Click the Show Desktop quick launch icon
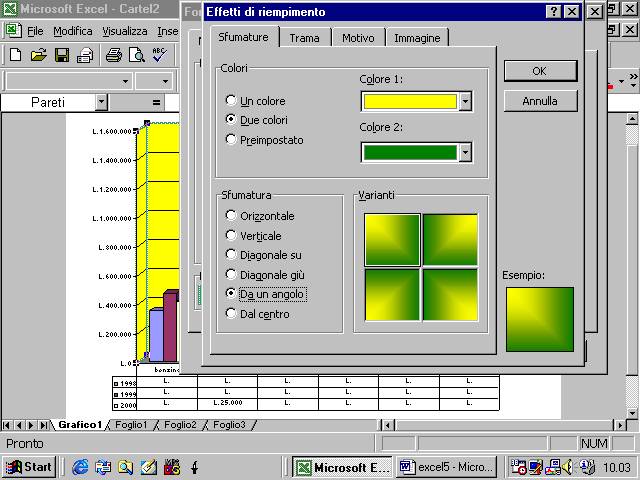 tap(149, 467)
